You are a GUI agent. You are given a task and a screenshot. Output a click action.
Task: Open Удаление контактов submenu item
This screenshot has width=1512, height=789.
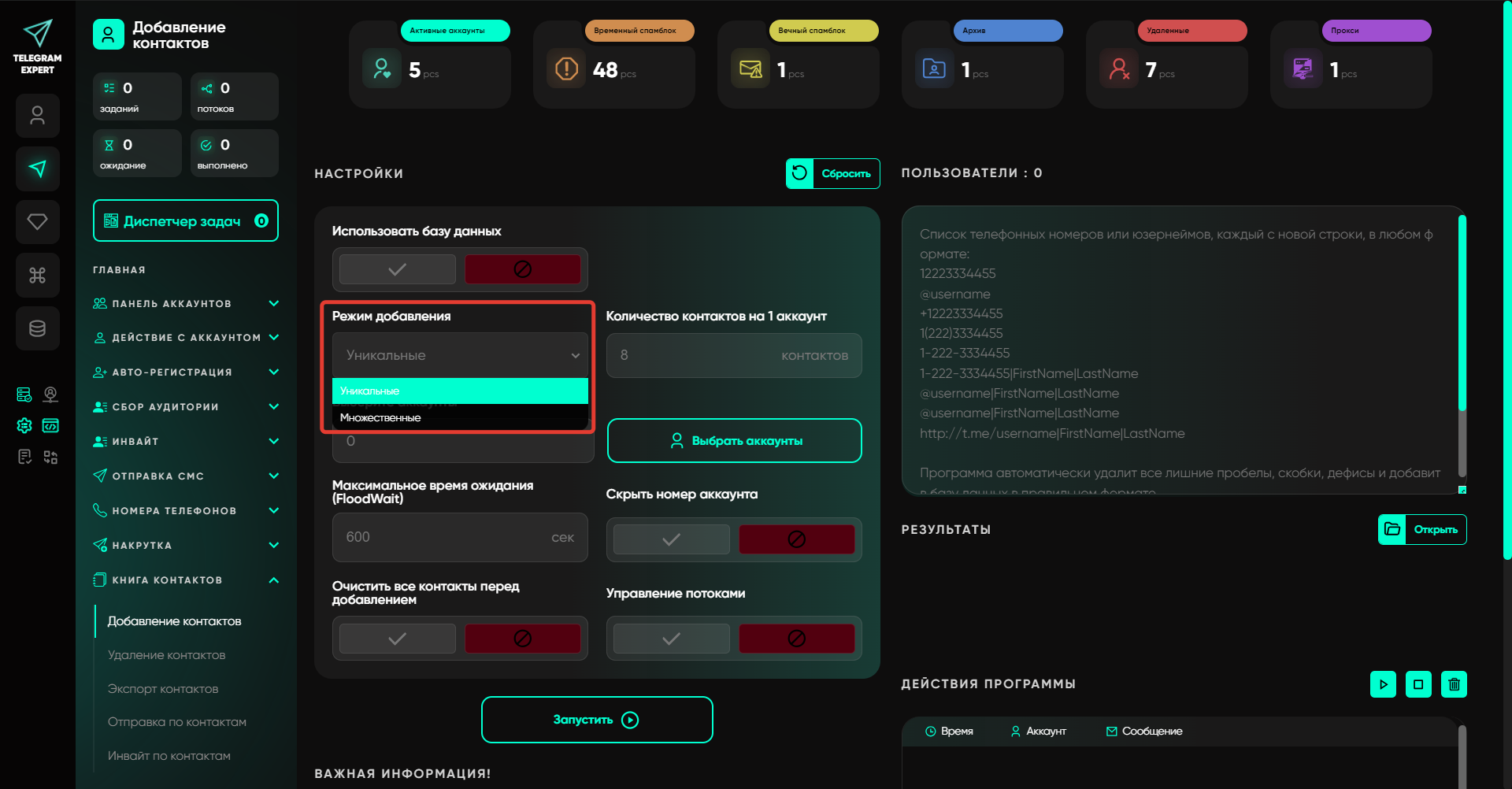point(166,655)
